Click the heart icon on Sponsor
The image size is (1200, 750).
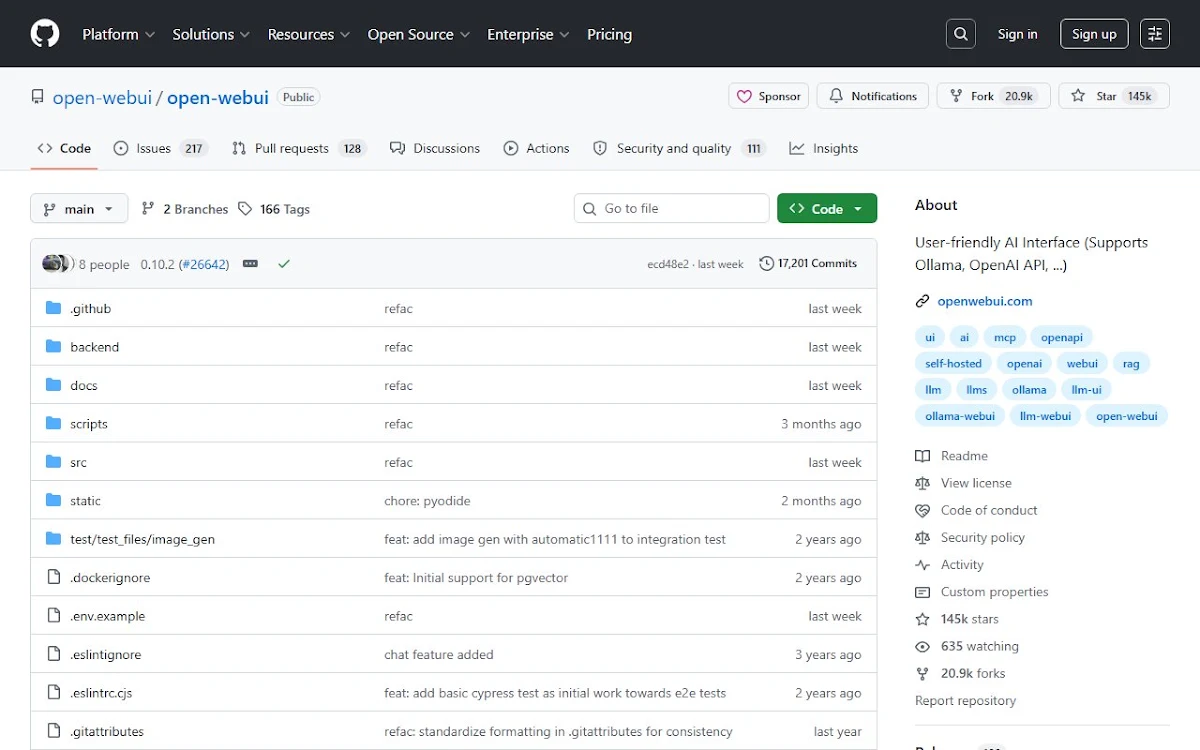point(744,96)
